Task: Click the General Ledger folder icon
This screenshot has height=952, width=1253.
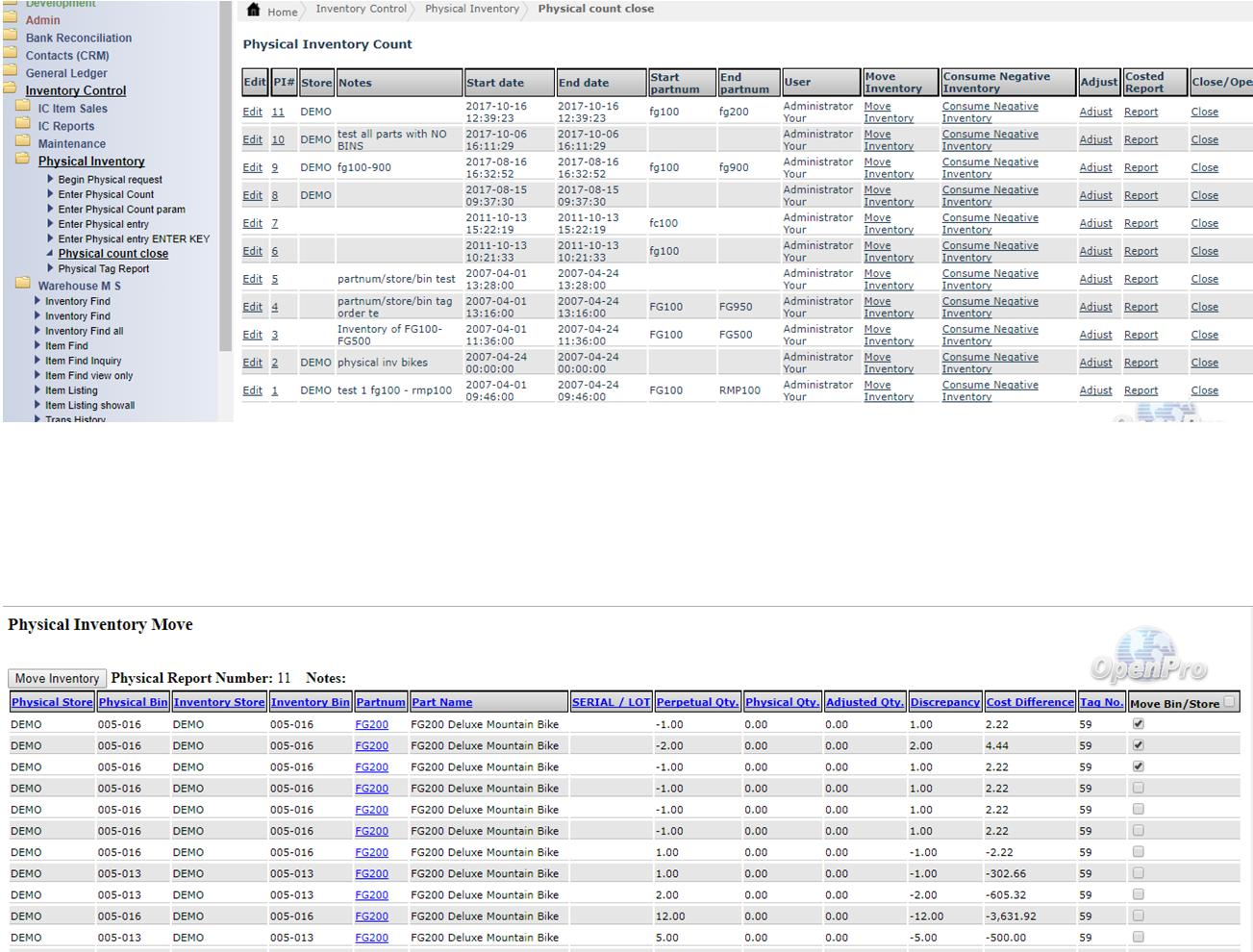Action: pyautogui.click(x=11, y=72)
